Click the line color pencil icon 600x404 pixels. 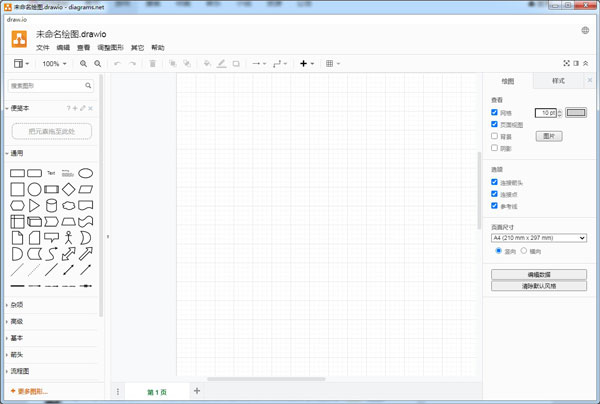point(222,64)
